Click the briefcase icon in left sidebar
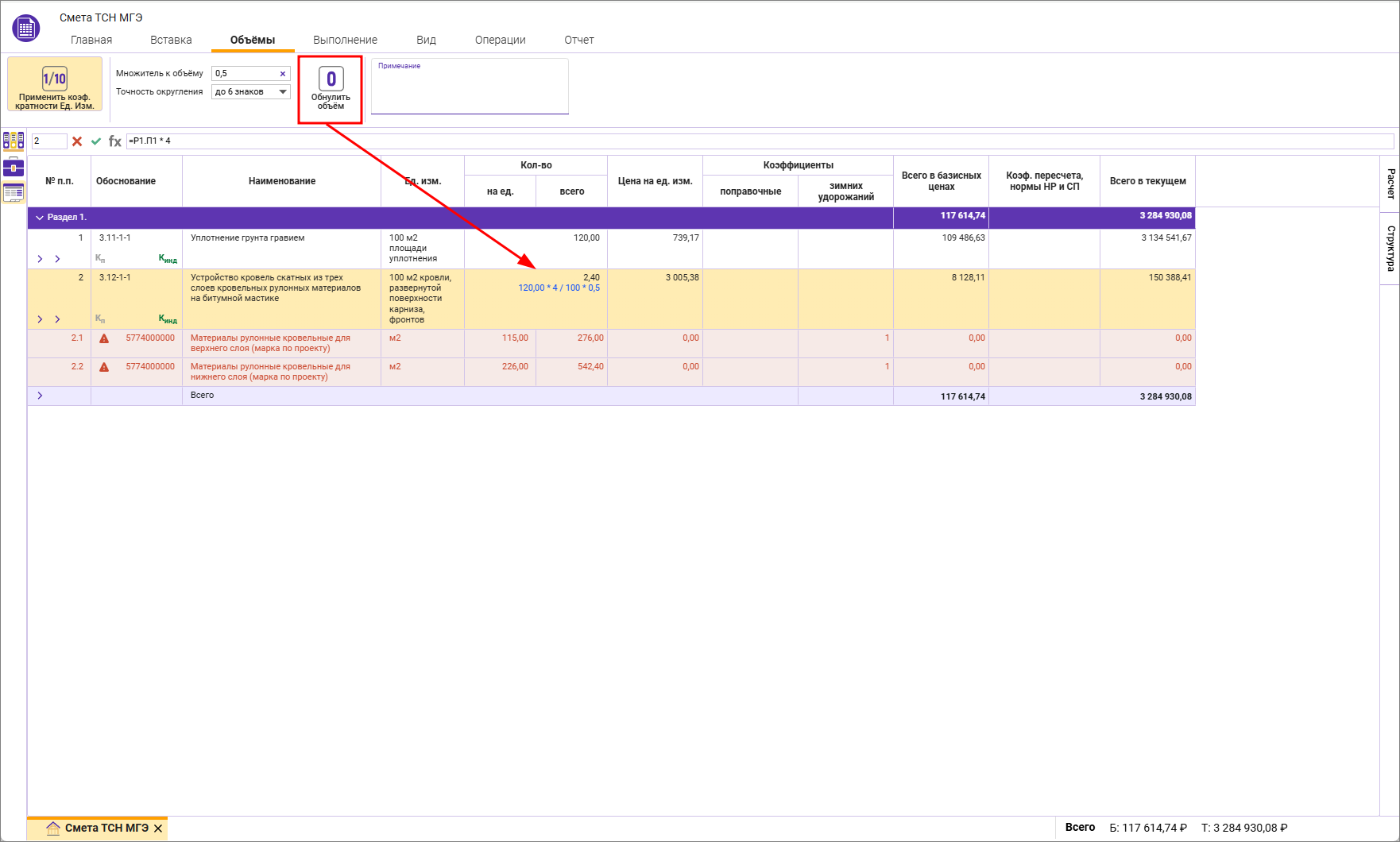 [x=14, y=167]
